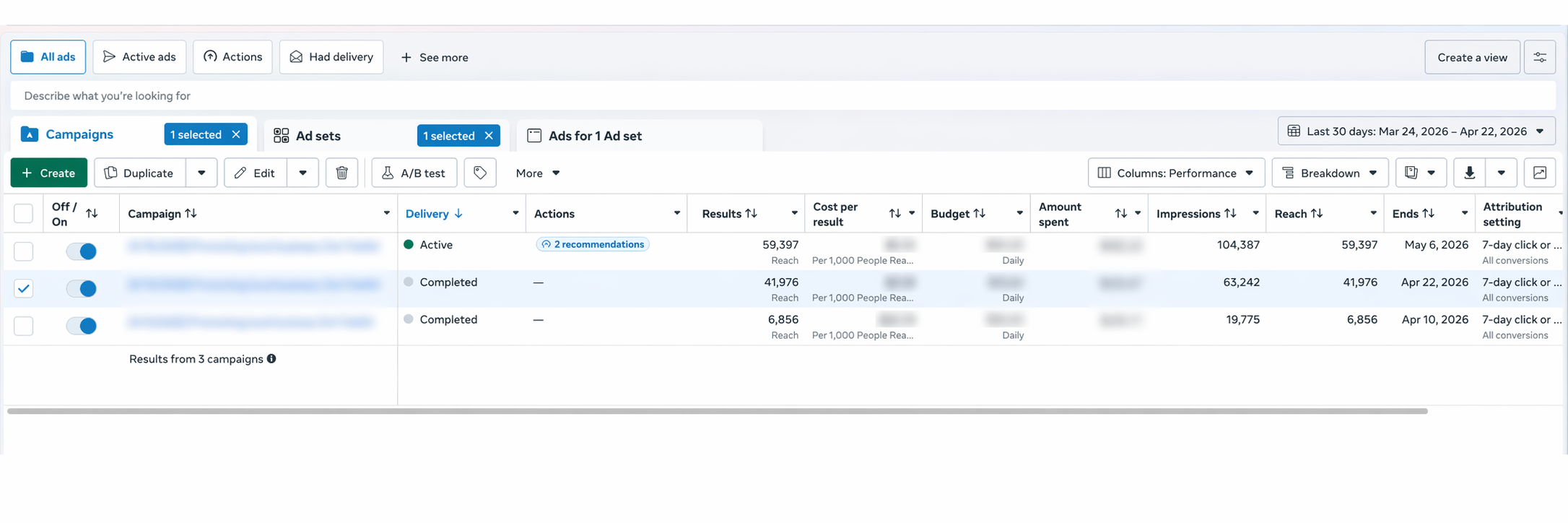Sort by the Budget column arrows
This screenshot has width=1568, height=523.
pyautogui.click(x=979, y=213)
